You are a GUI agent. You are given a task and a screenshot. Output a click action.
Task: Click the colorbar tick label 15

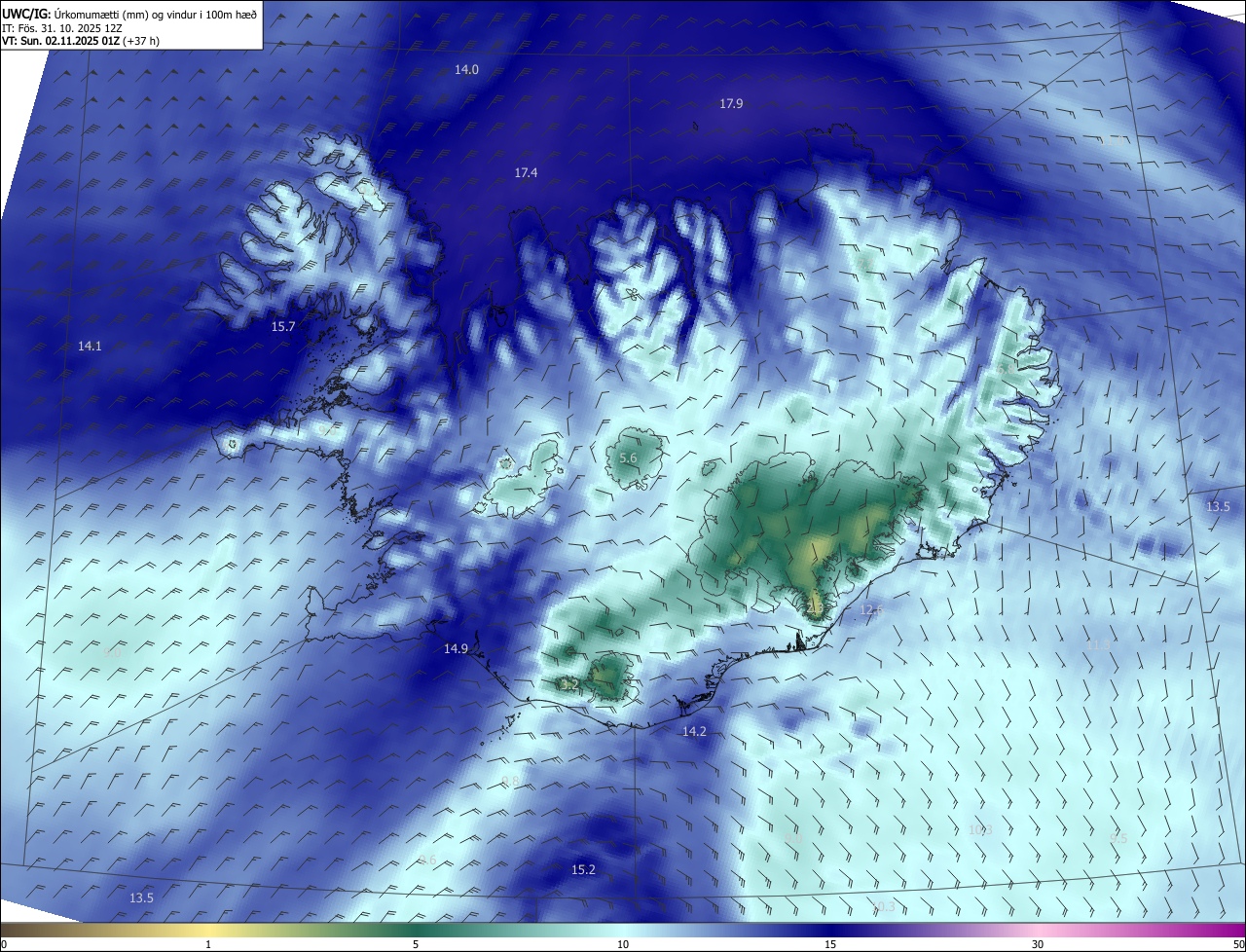pos(830,944)
